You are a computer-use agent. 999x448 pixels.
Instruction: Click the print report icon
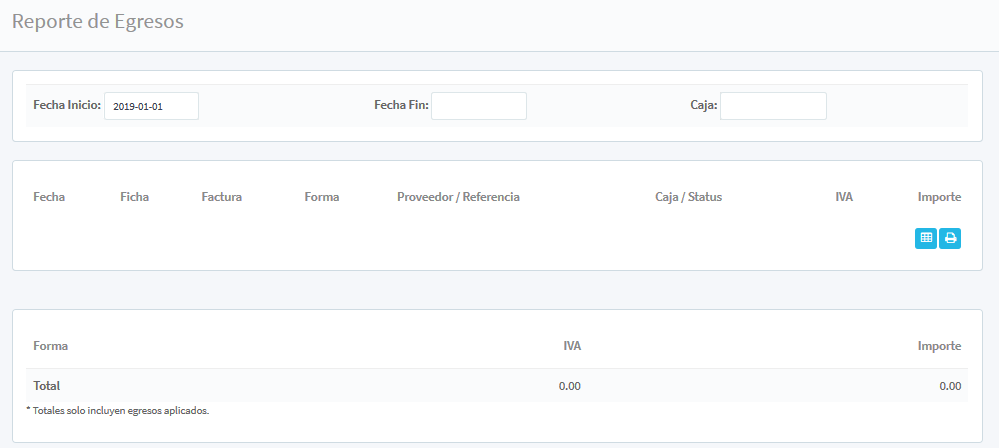coord(950,238)
